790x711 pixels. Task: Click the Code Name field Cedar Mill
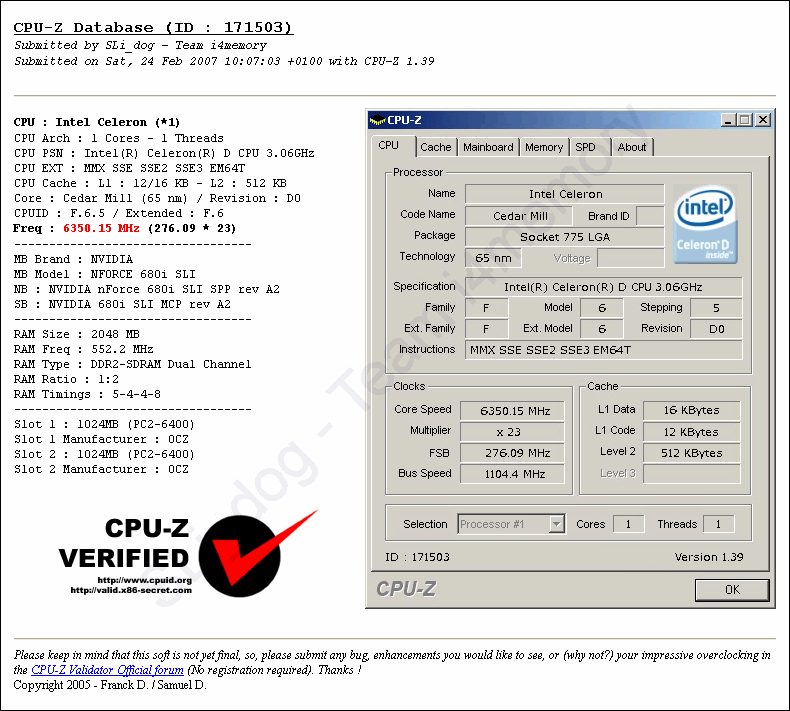coord(519,216)
